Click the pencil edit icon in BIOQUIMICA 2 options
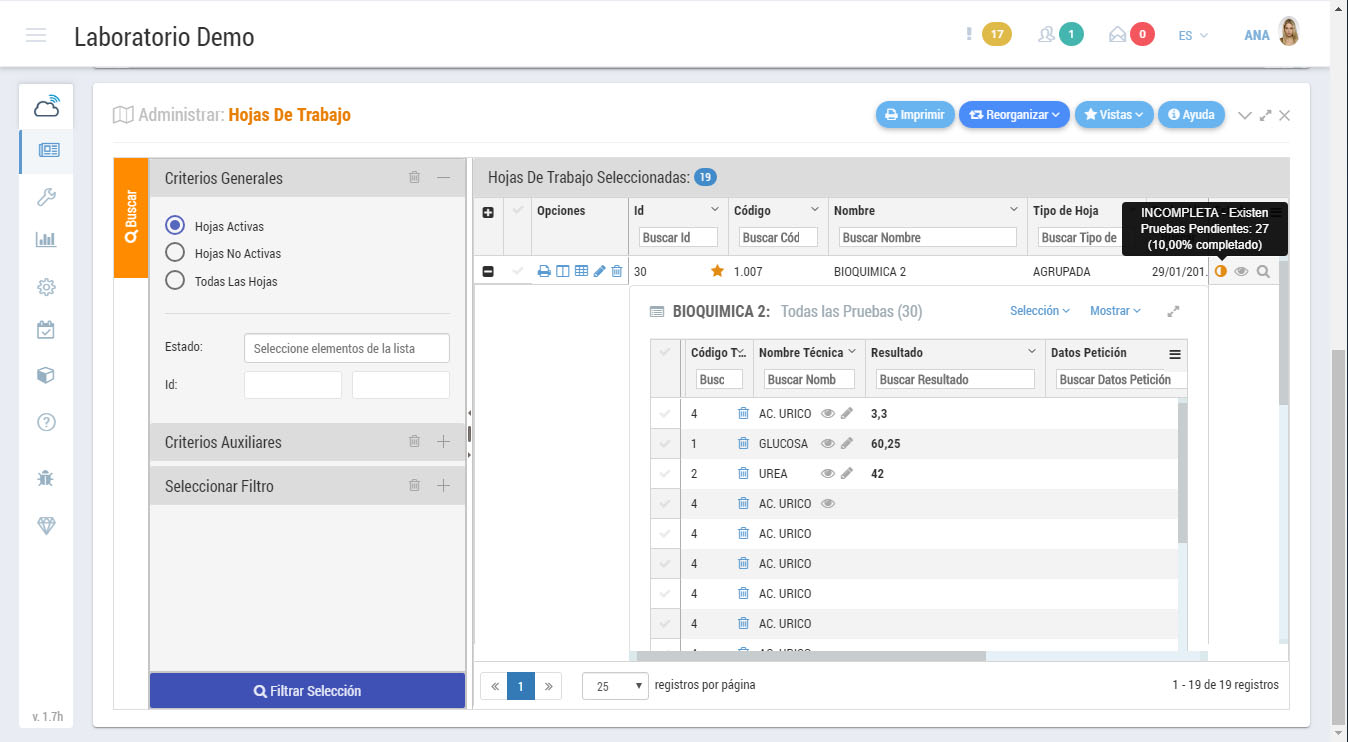 [599, 271]
